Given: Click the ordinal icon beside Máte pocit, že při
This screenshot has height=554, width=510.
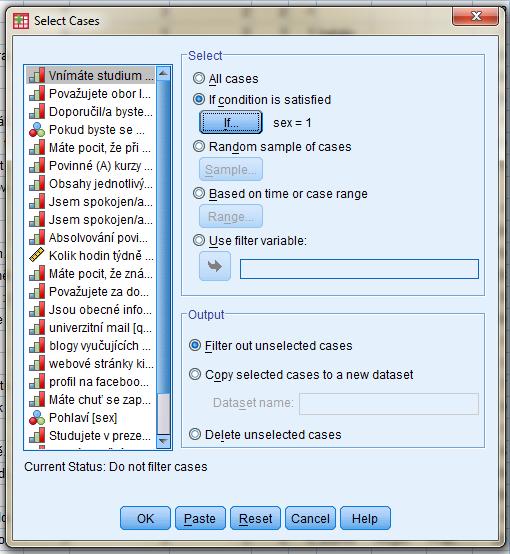Looking at the screenshot, I should coord(37,147).
